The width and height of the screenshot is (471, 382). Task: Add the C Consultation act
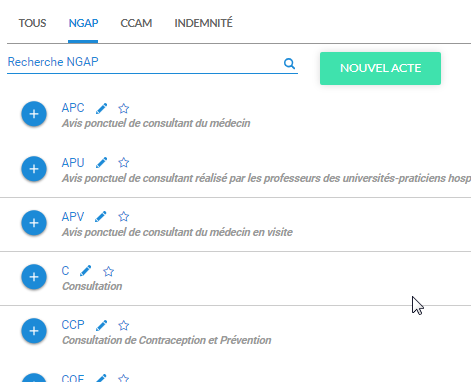point(34,277)
